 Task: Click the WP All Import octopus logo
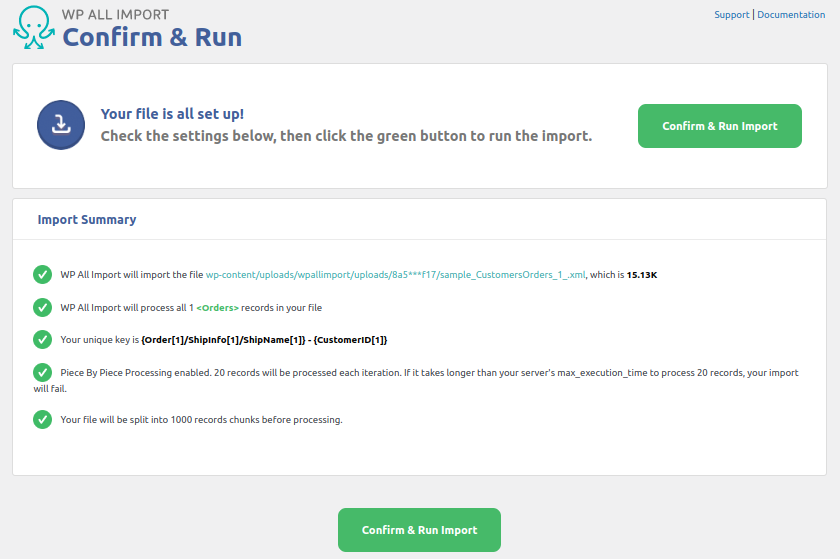[34, 27]
